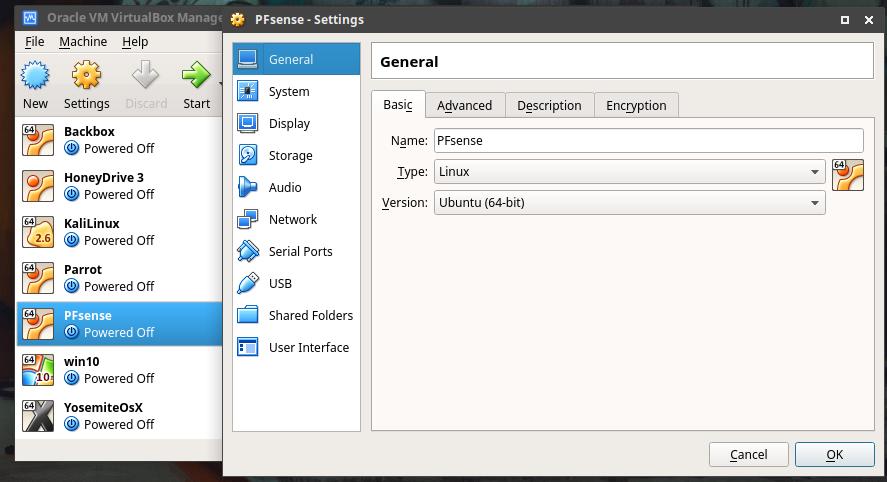Switch to the Encryption tab

[x=636, y=105]
